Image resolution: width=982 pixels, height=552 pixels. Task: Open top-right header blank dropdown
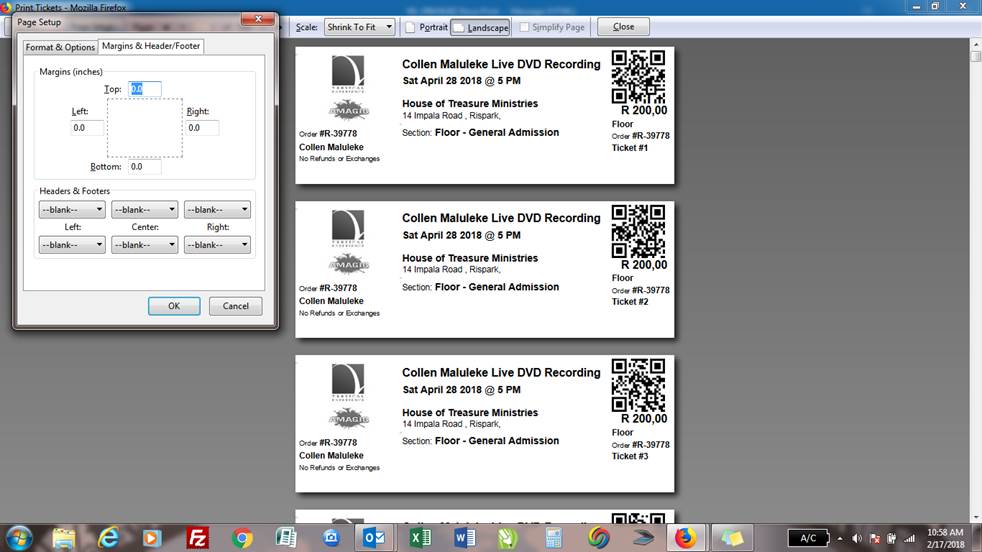click(217, 209)
